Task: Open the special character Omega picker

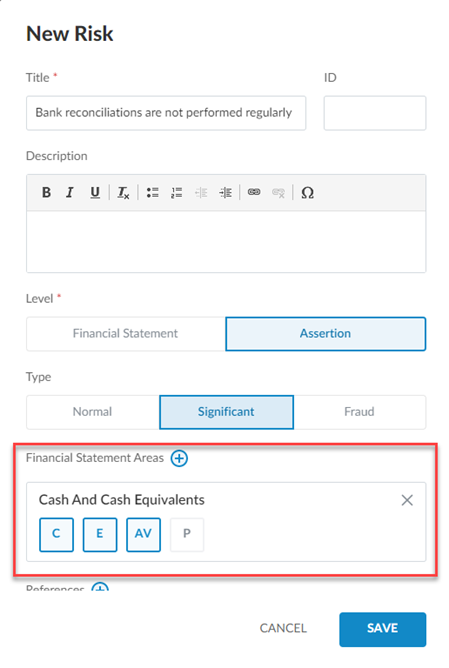Action: pyautogui.click(x=307, y=193)
